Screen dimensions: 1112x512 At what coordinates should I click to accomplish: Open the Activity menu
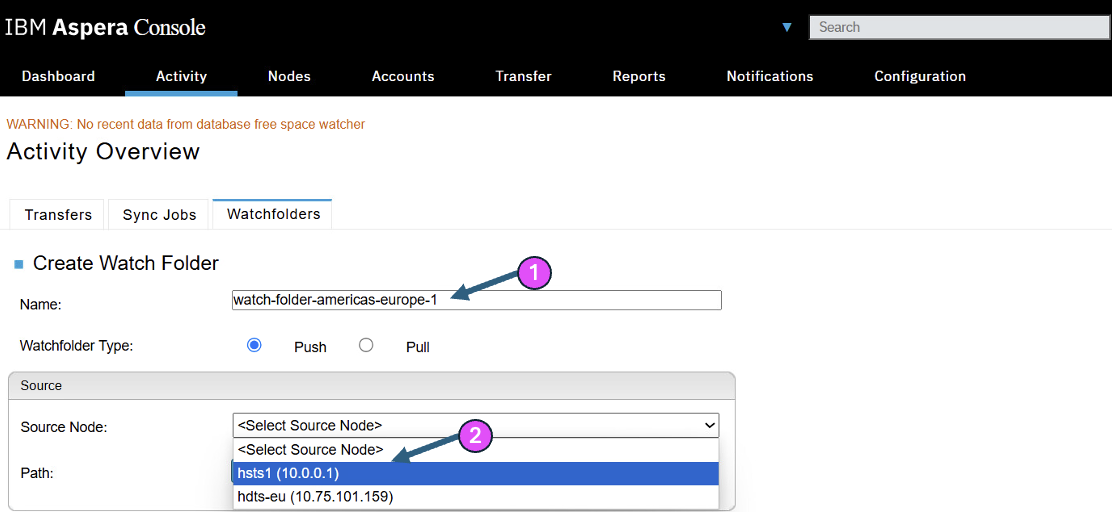[182, 76]
